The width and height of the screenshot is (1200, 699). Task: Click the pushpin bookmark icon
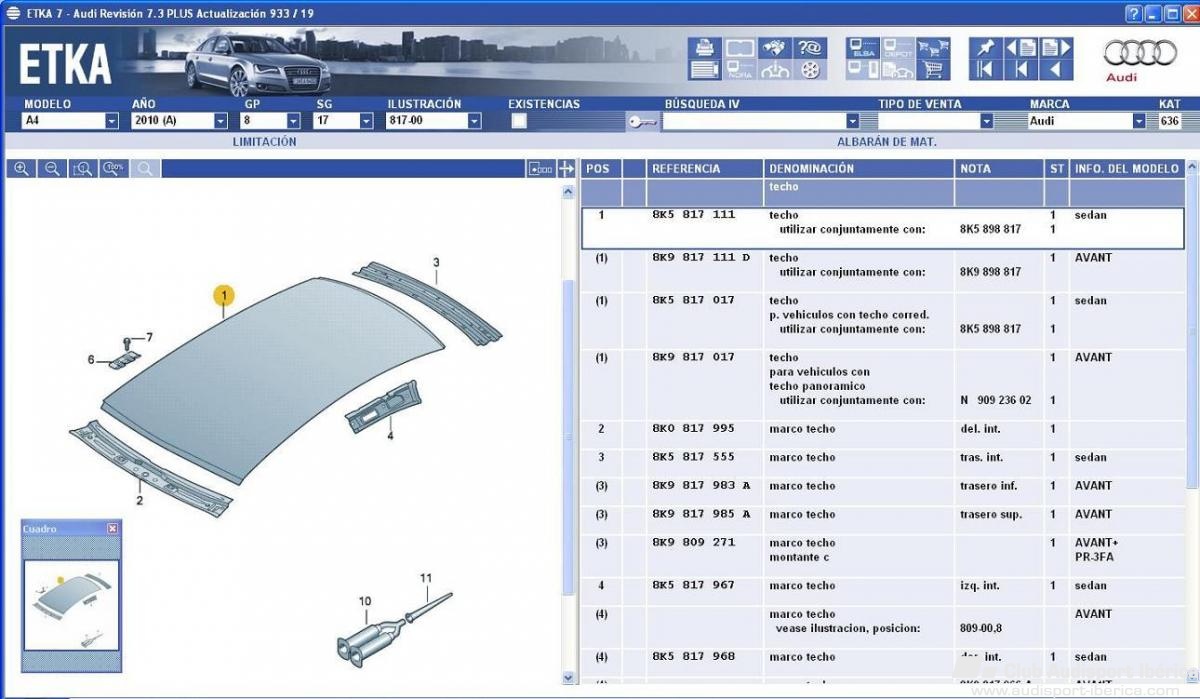(986, 48)
